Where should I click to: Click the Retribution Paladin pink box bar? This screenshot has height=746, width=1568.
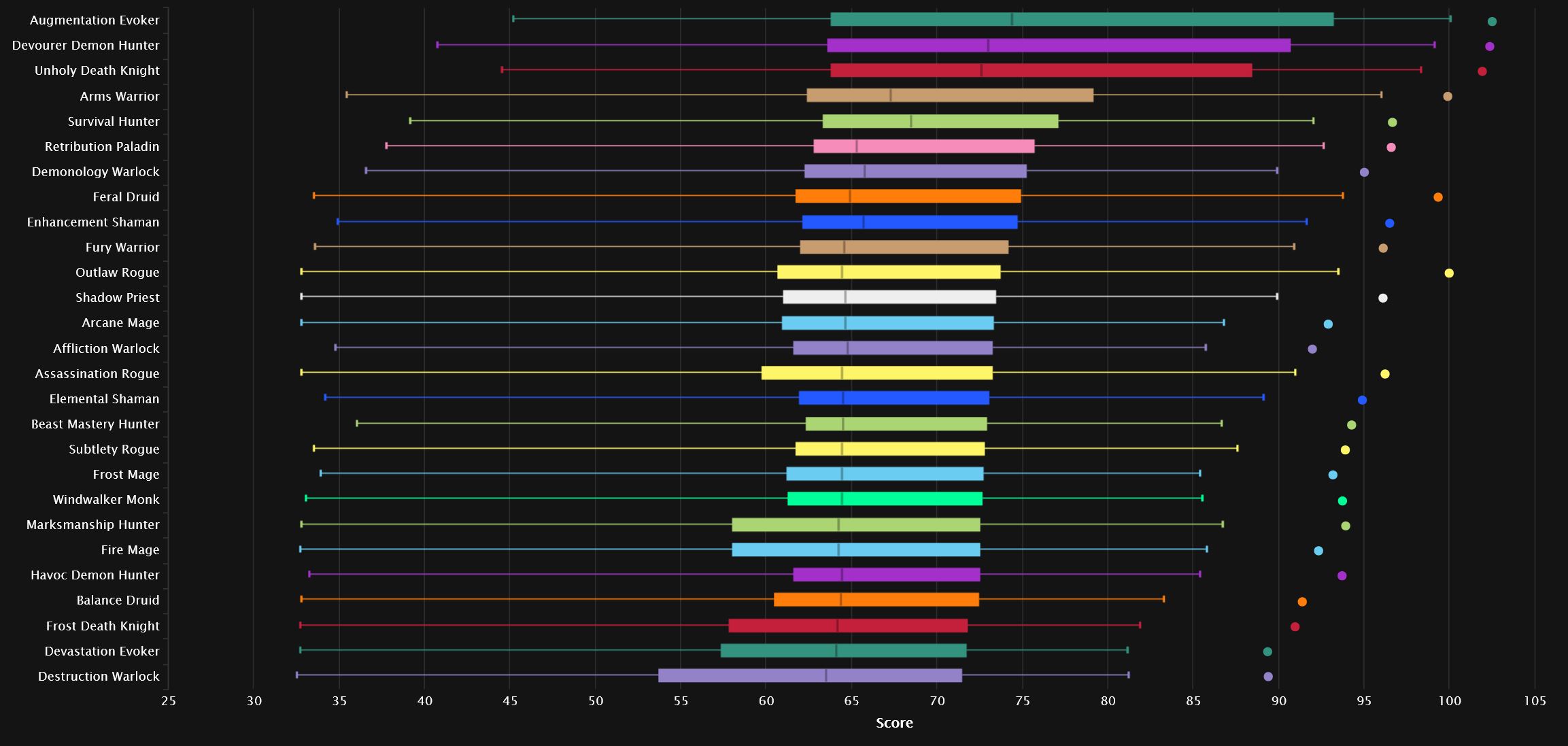(x=924, y=146)
